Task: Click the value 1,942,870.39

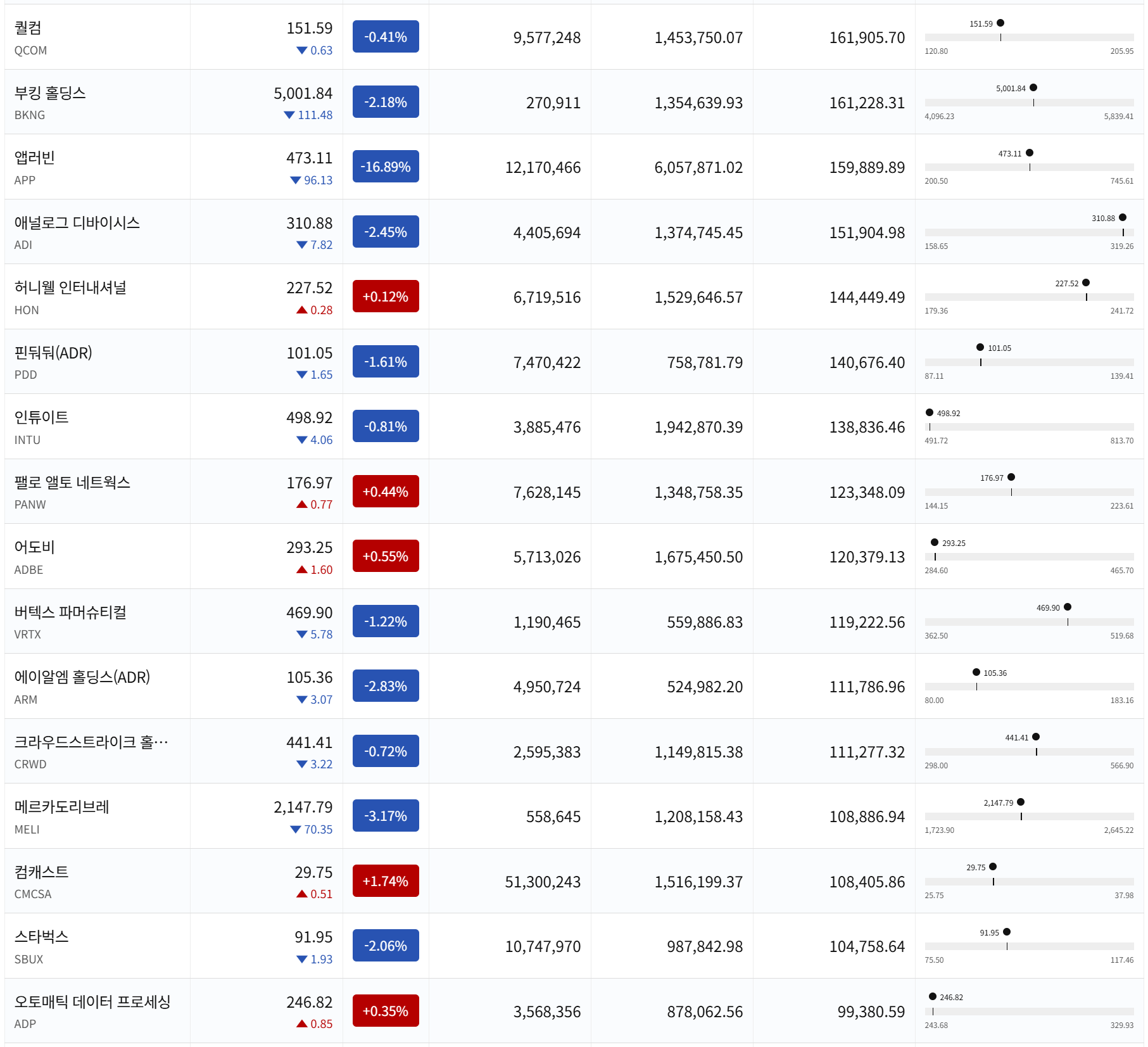Action: [x=698, y=428]
